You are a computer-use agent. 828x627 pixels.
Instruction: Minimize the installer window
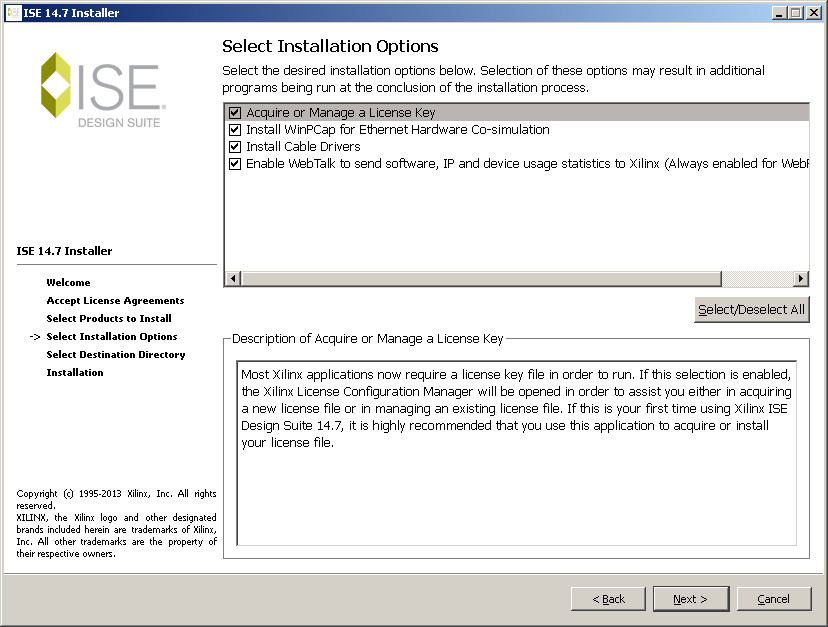[x=779, y=13]
